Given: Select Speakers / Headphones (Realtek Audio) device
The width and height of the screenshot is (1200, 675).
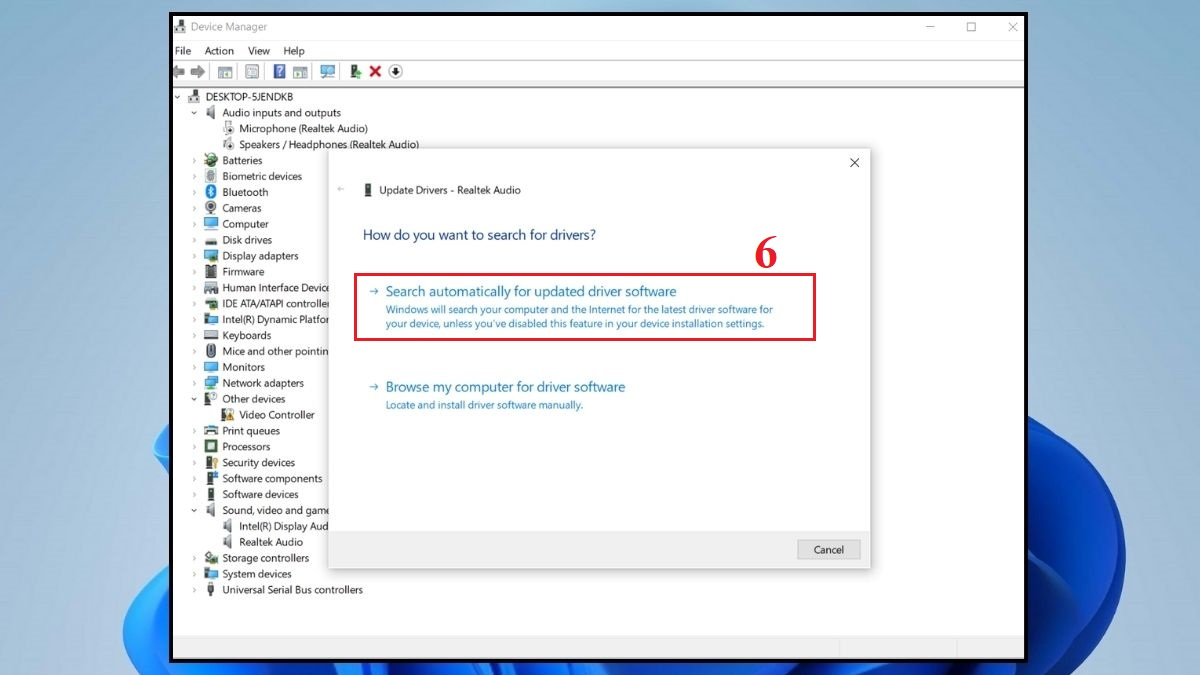Looking at the screenshot, I should click(329, 144).
